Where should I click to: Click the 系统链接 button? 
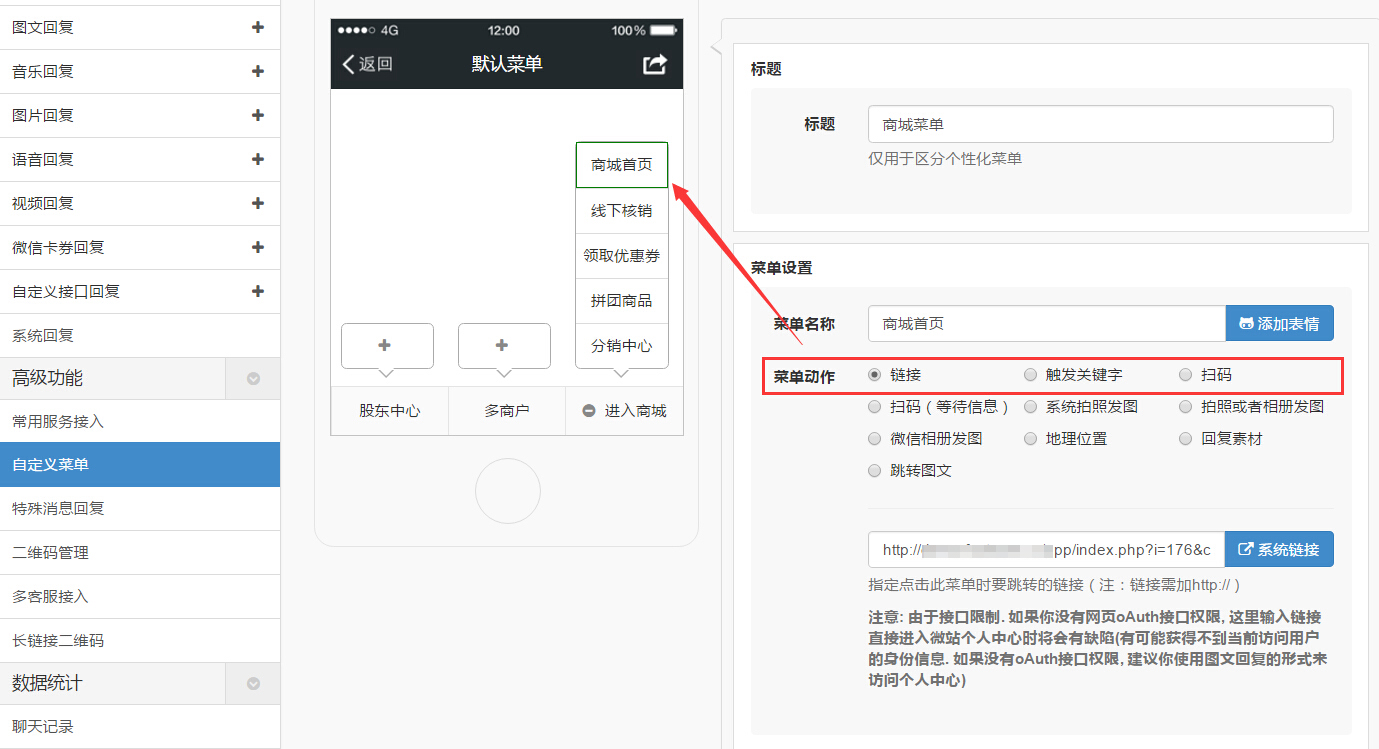(1279, 550)
